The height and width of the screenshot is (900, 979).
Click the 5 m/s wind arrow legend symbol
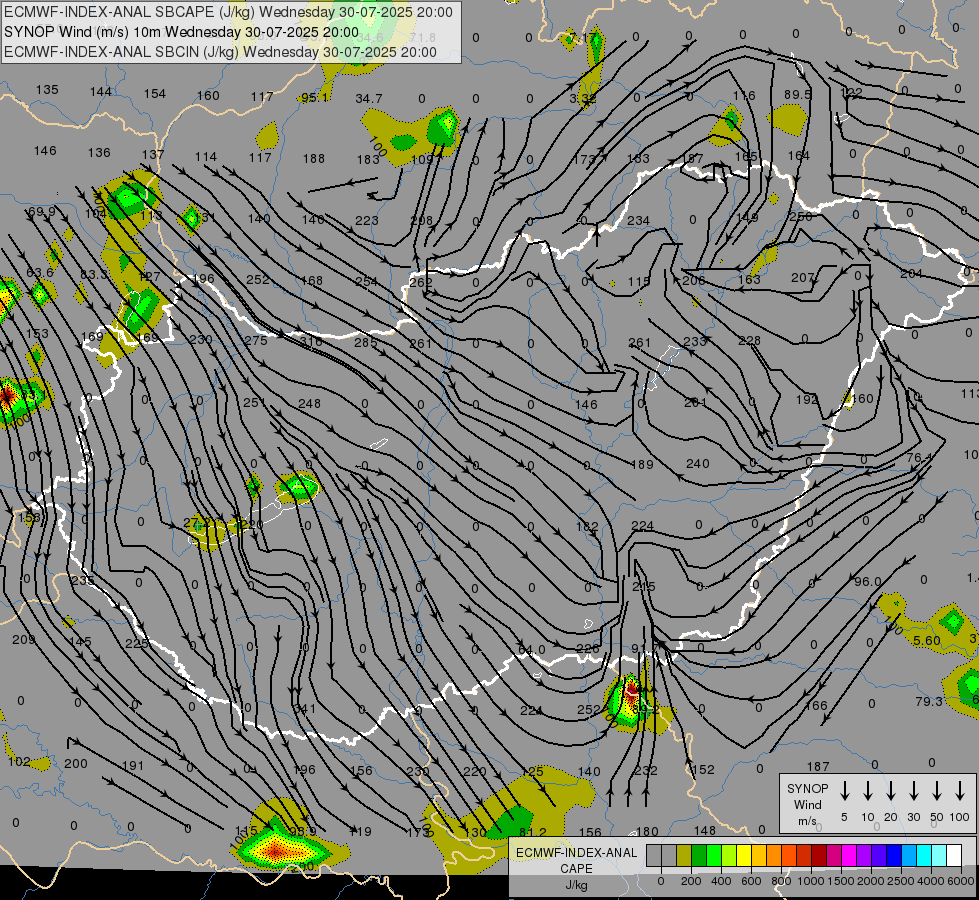tap(844, 791)
